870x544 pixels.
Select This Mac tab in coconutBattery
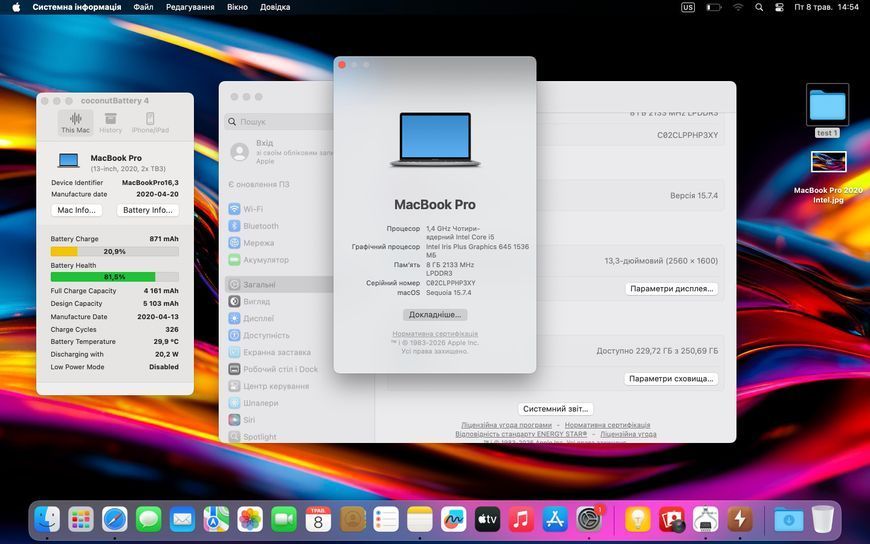click(75, 123)
